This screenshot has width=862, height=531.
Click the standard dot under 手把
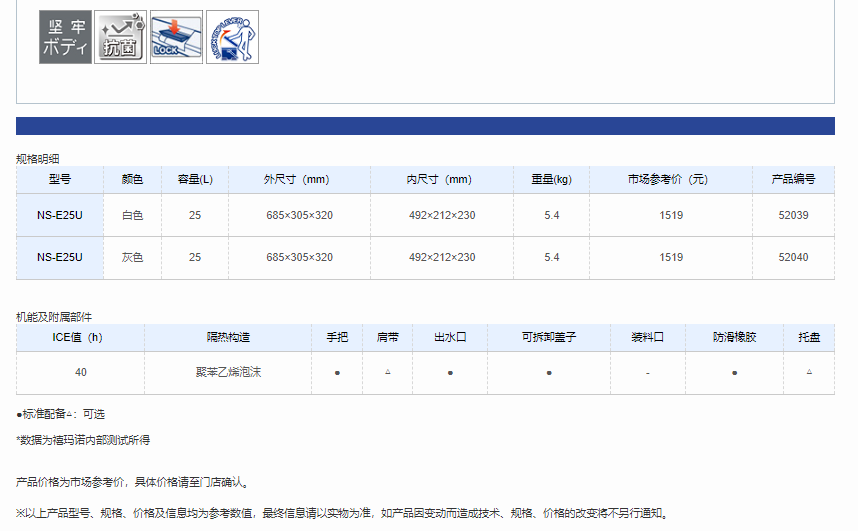coord(337,373)
